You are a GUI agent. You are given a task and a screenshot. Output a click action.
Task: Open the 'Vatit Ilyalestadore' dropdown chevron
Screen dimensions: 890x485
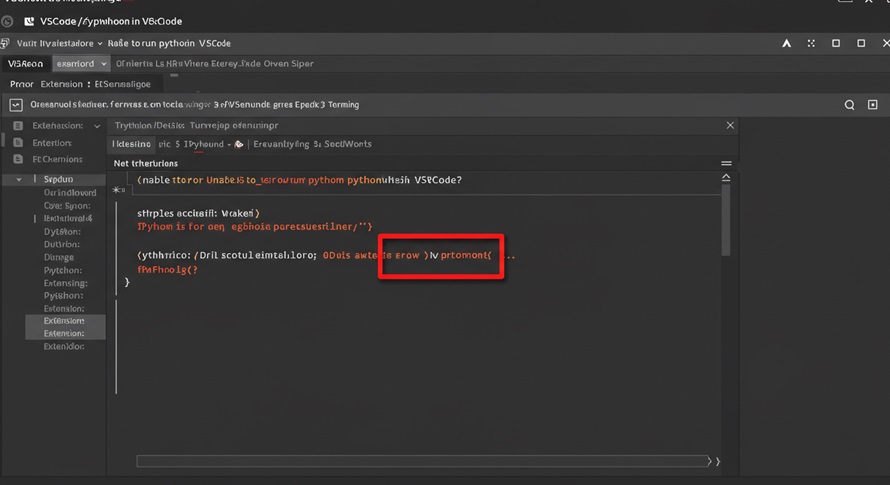[100, 44]
